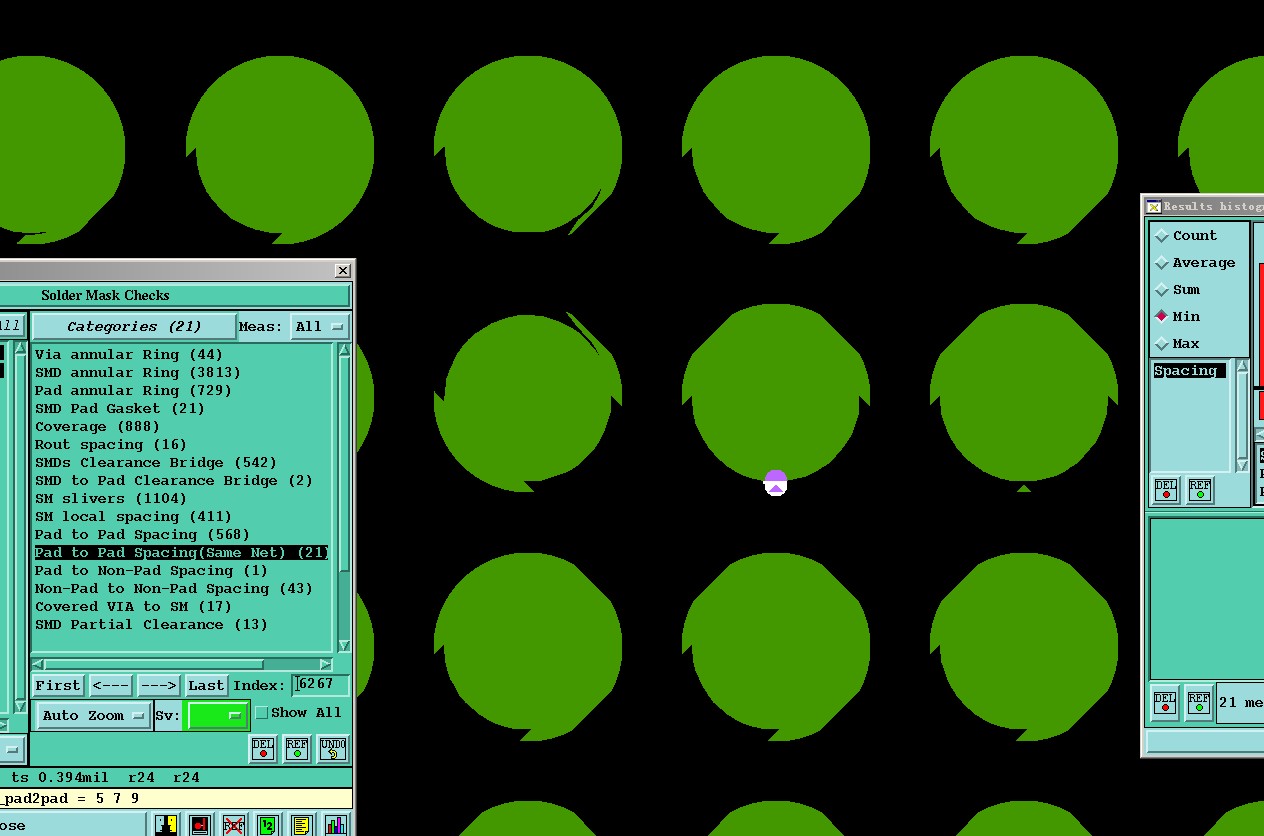This screenshot has width=1264, height=836.
Task: Open Results histogram window menu icon
Action: 1153,207
